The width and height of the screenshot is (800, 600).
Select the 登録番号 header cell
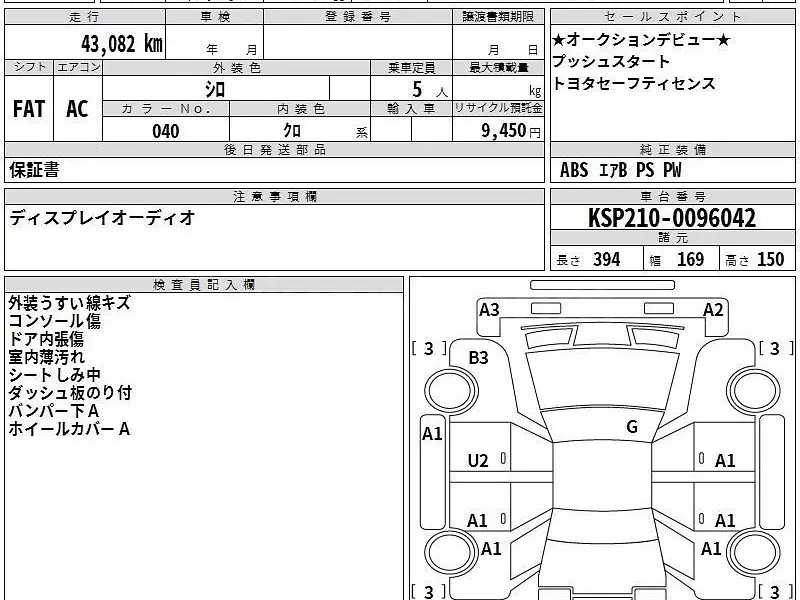pyautogui.click(x=358, y=17)
